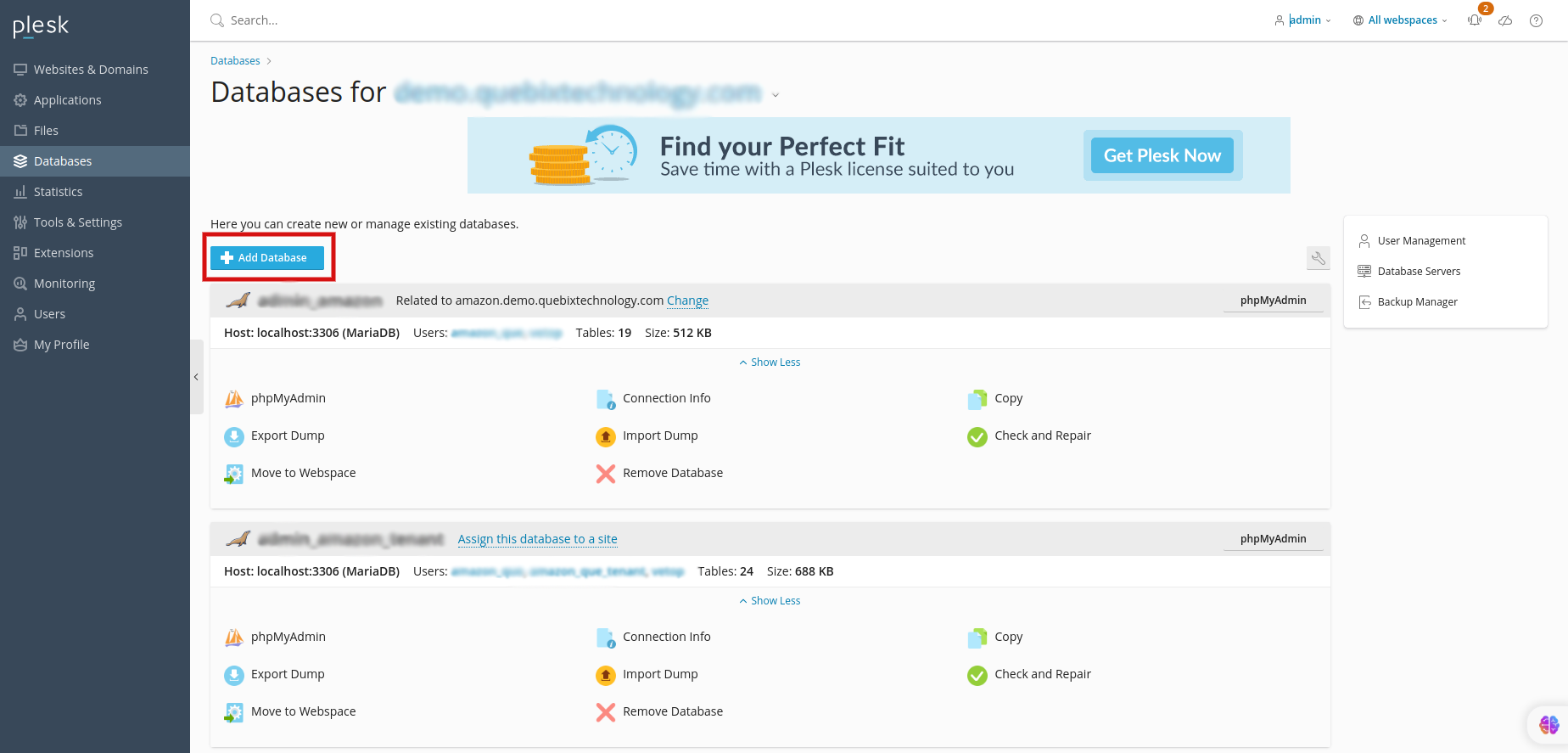Click 'Tables: 19' text
The height and width of the screenshot is (753, 1568).
603,333
